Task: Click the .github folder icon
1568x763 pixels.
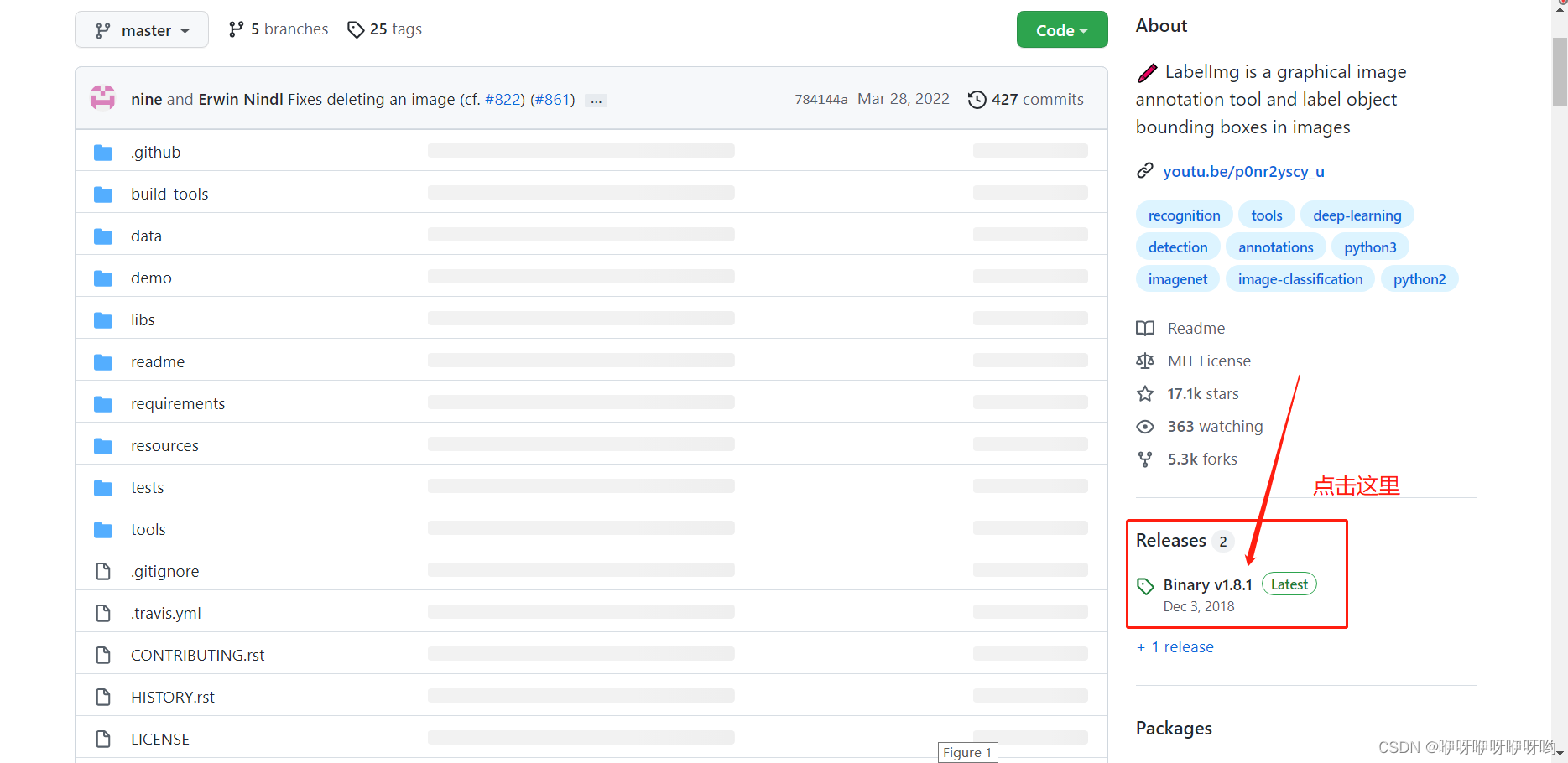Action: tap(103, 152)
